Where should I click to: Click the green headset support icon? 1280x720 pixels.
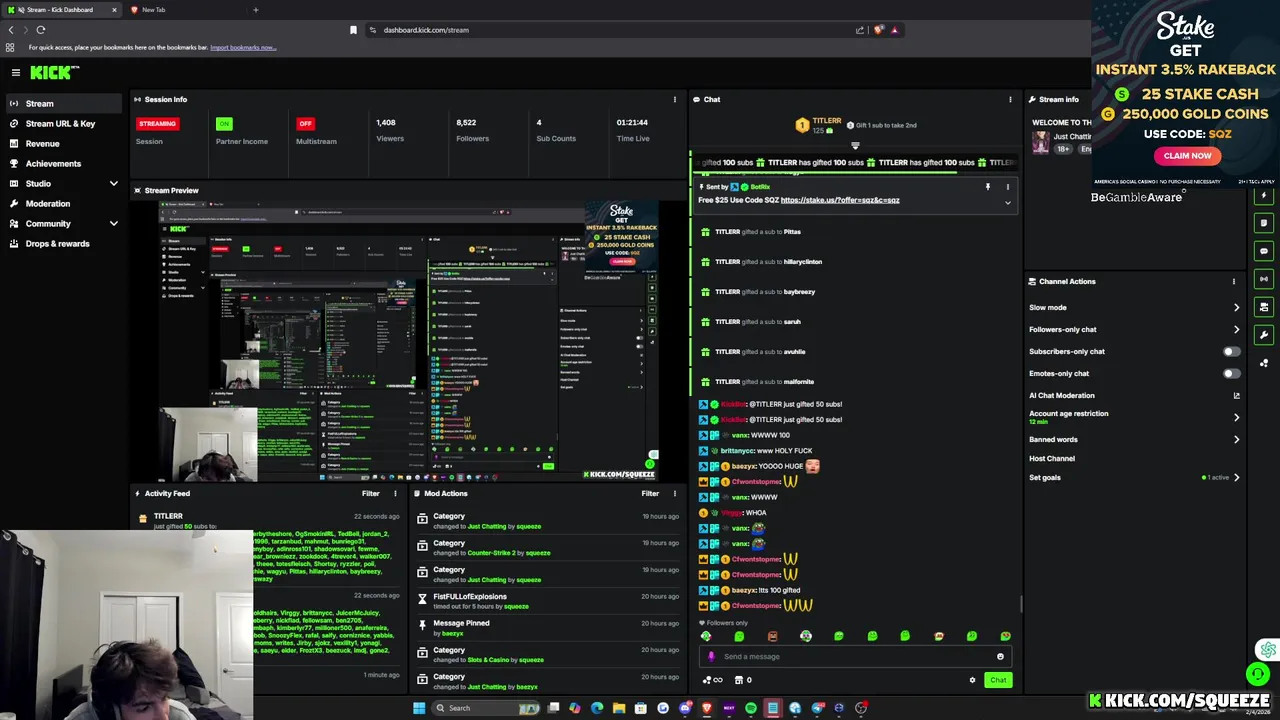point(1257,675)
